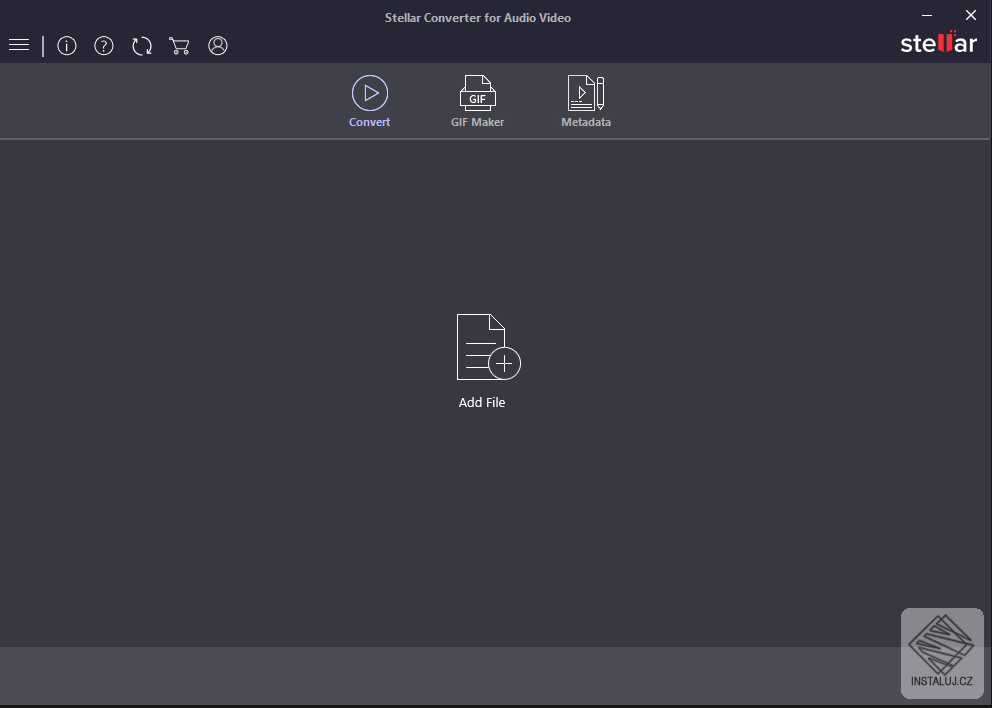Image resolution: width=992 pixels, height=708 pixels.
Task: Open the purchase cart icon
Action: point(180,45)
